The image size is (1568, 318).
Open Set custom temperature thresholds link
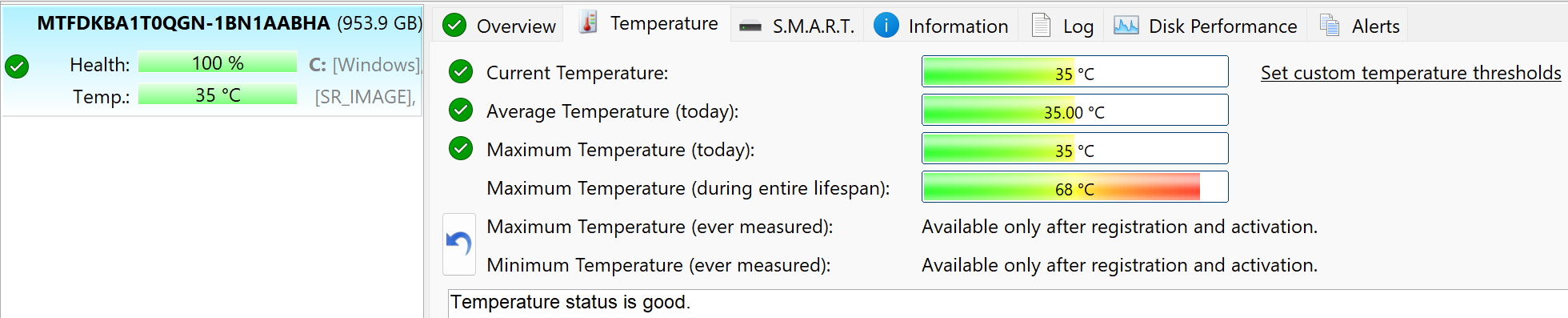point(1410,73)
